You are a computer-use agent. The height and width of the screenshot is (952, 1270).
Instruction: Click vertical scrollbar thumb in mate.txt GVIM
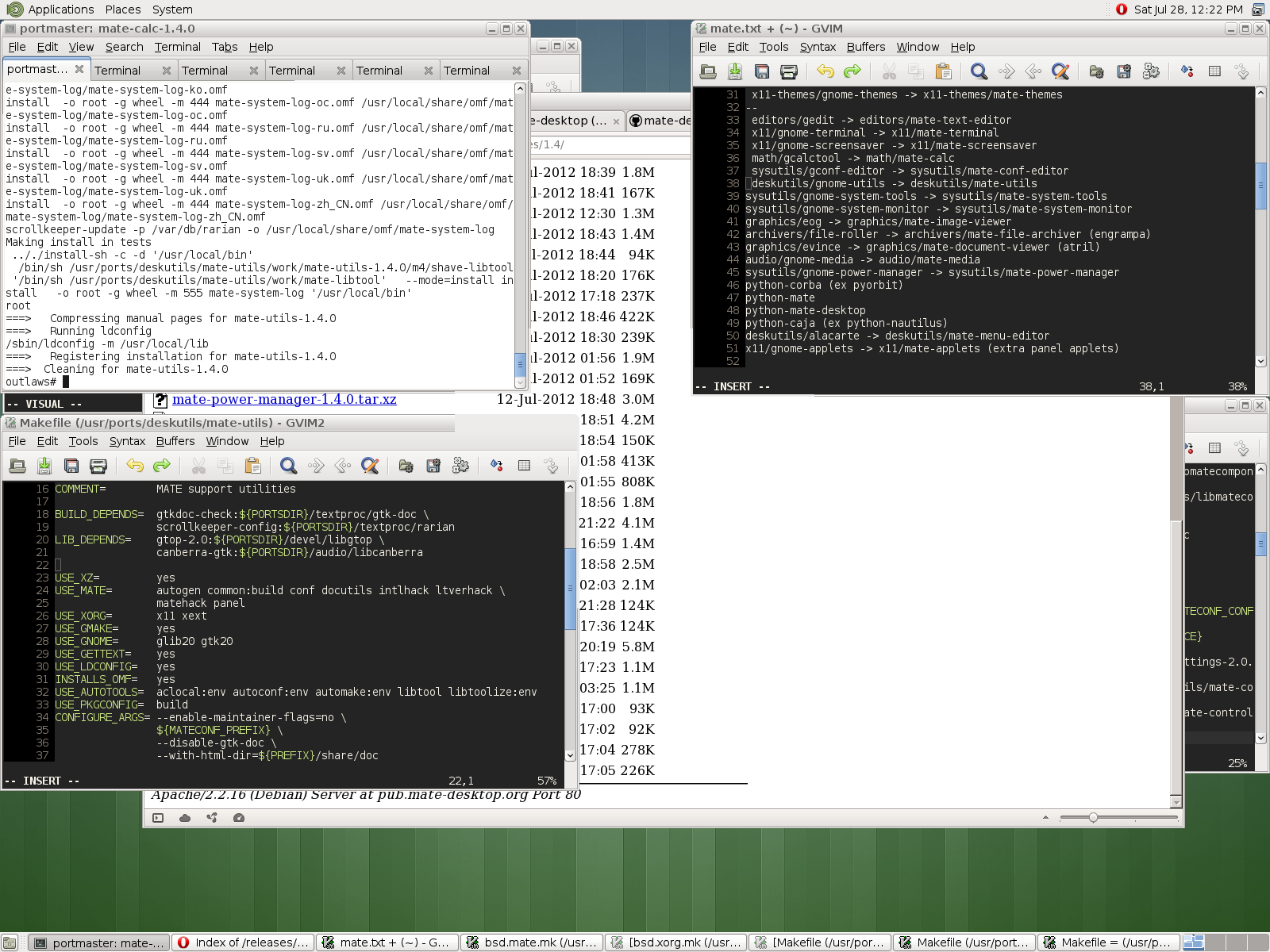1260,186
